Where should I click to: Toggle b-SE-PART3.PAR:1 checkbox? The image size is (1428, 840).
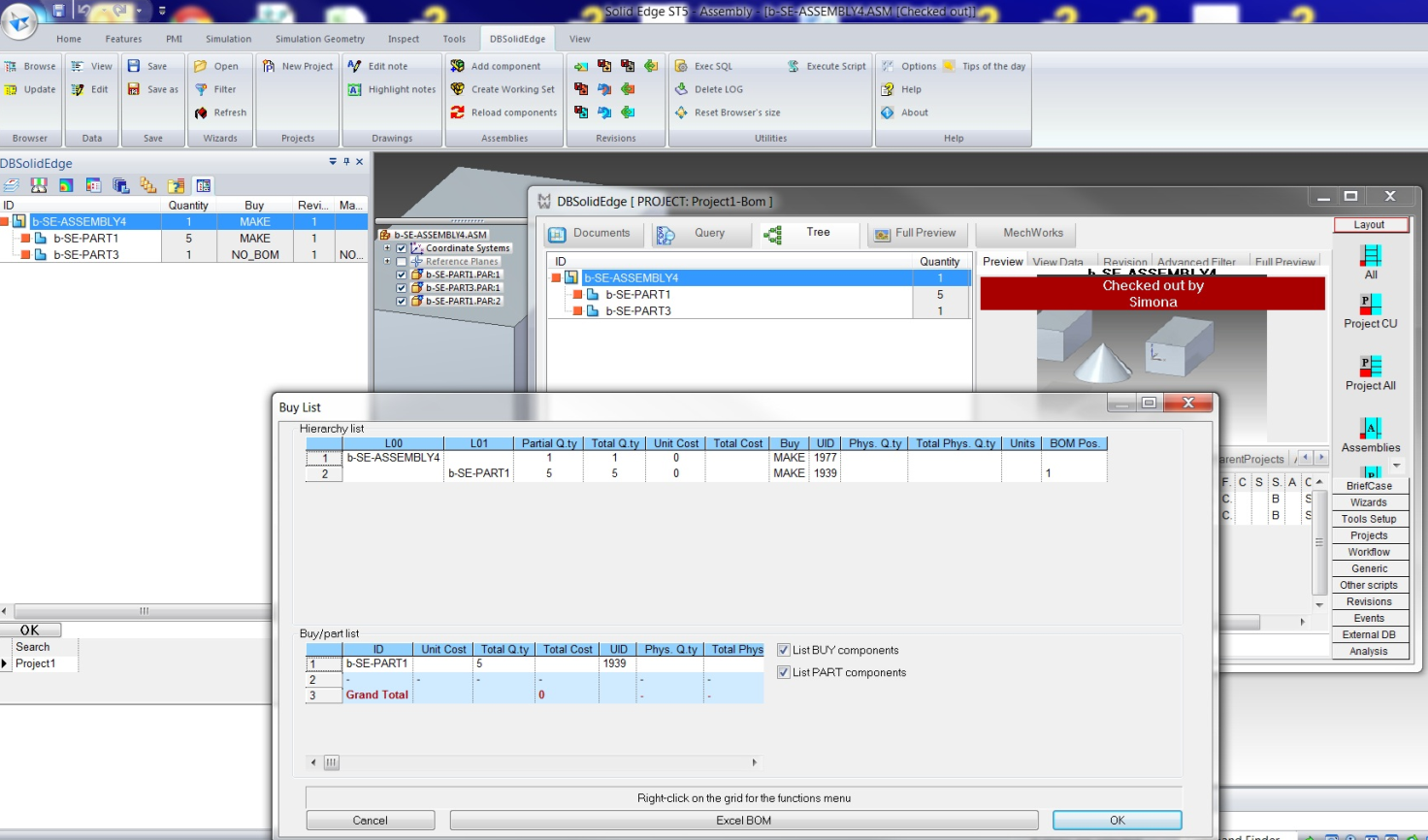402,288
